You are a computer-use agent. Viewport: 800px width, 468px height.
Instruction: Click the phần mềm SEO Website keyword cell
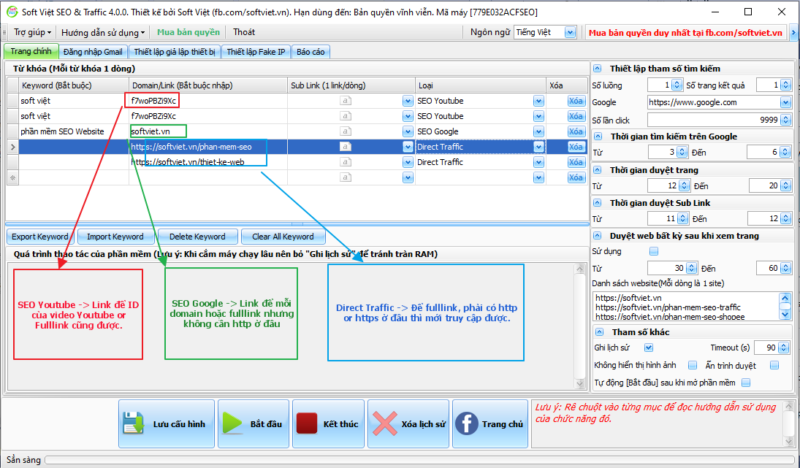pyautogui.click(x=73, y=132)
